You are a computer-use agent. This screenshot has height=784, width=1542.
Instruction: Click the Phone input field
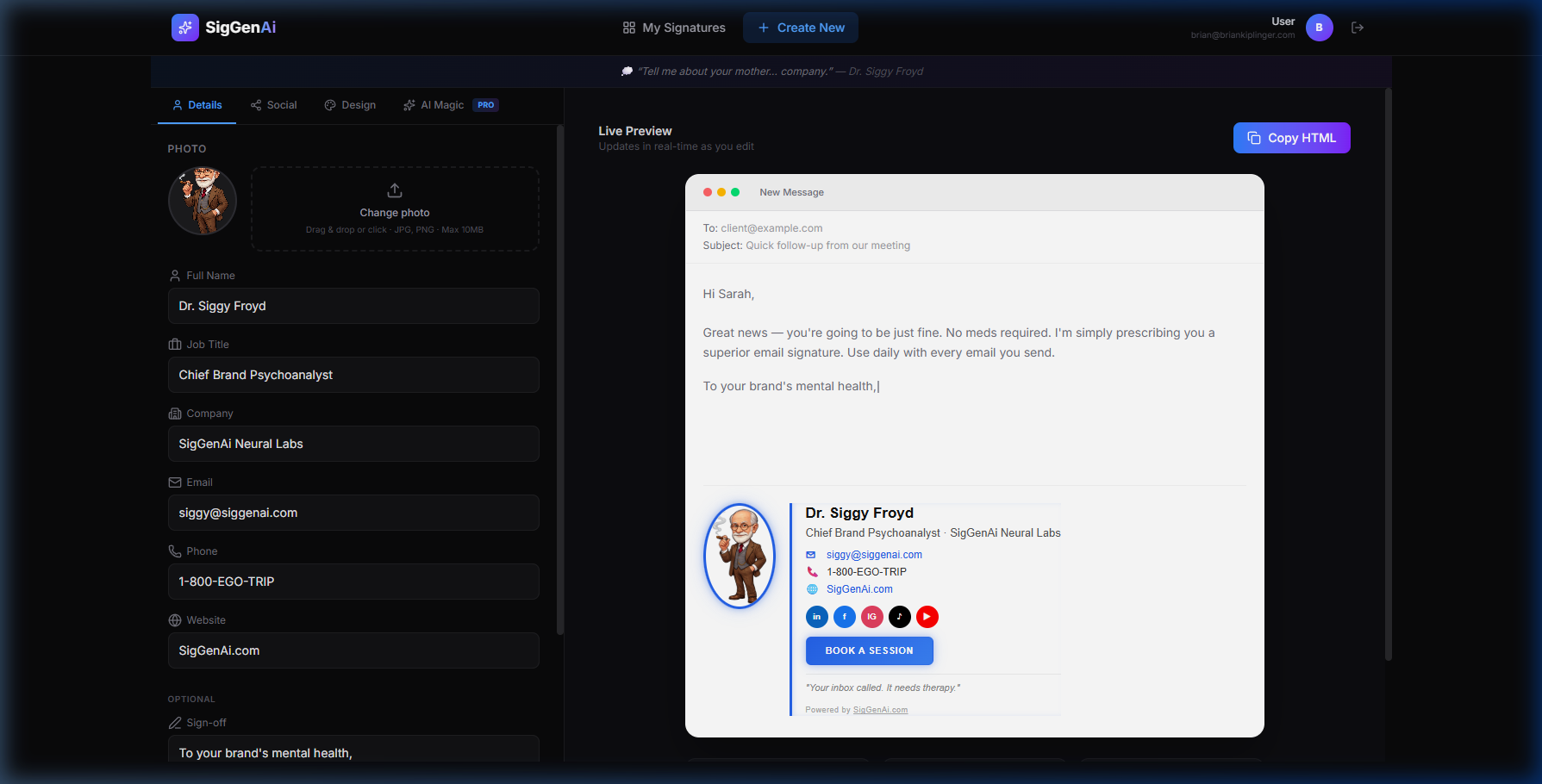click(x=353, y=582)
